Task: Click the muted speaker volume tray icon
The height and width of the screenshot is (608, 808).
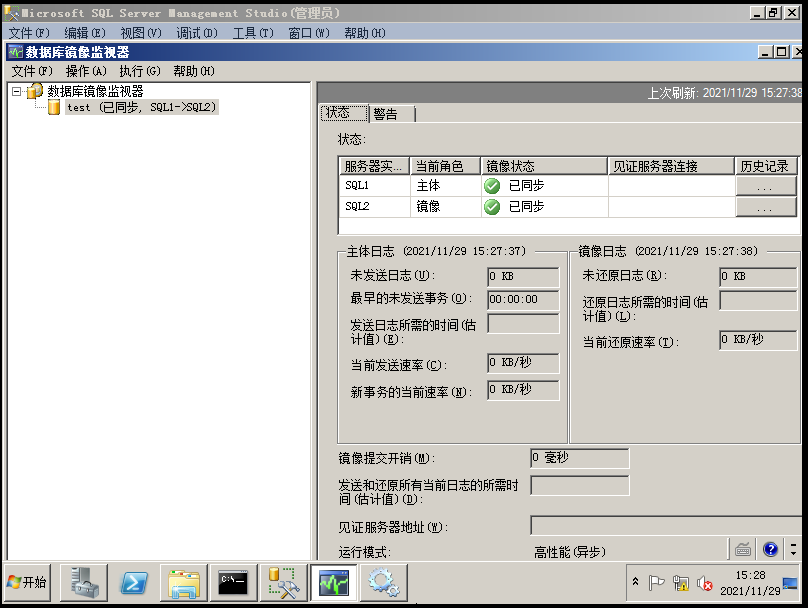Action: [x=704, y=583]
